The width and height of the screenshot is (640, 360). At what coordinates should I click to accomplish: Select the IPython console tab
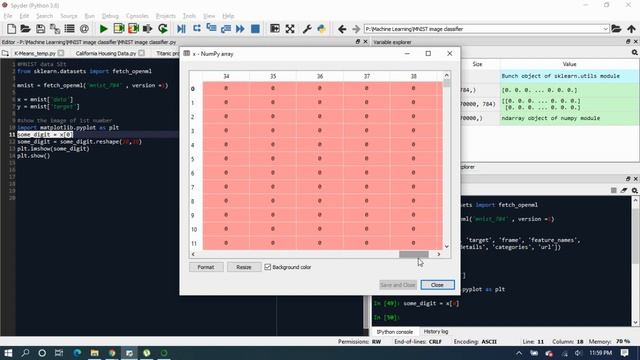click(394, 332)
